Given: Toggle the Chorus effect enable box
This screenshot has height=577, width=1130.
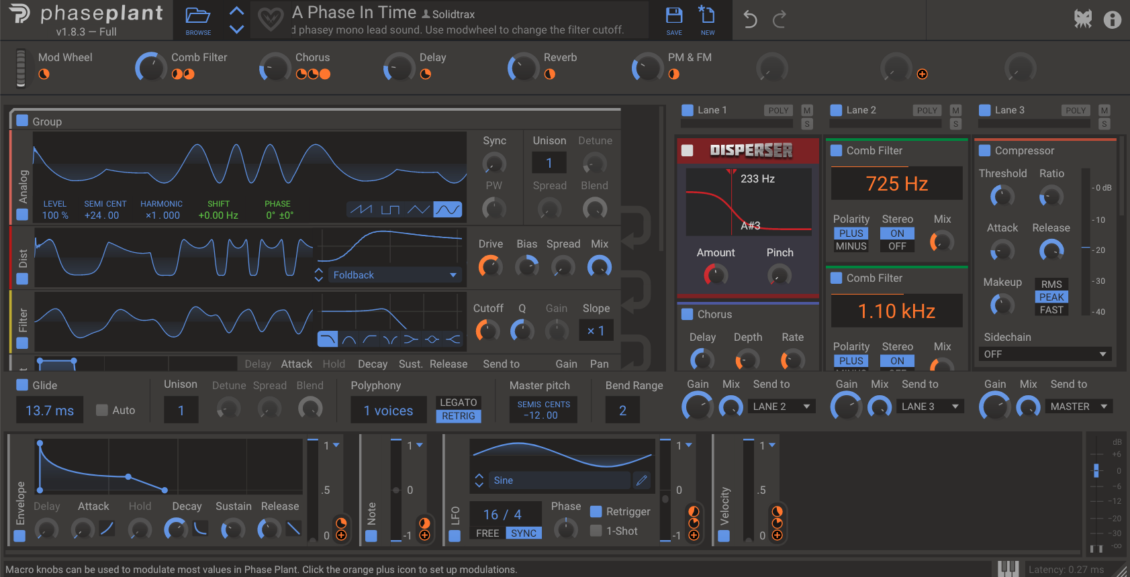Looking at the screenshot, I should tap(687, 314).
